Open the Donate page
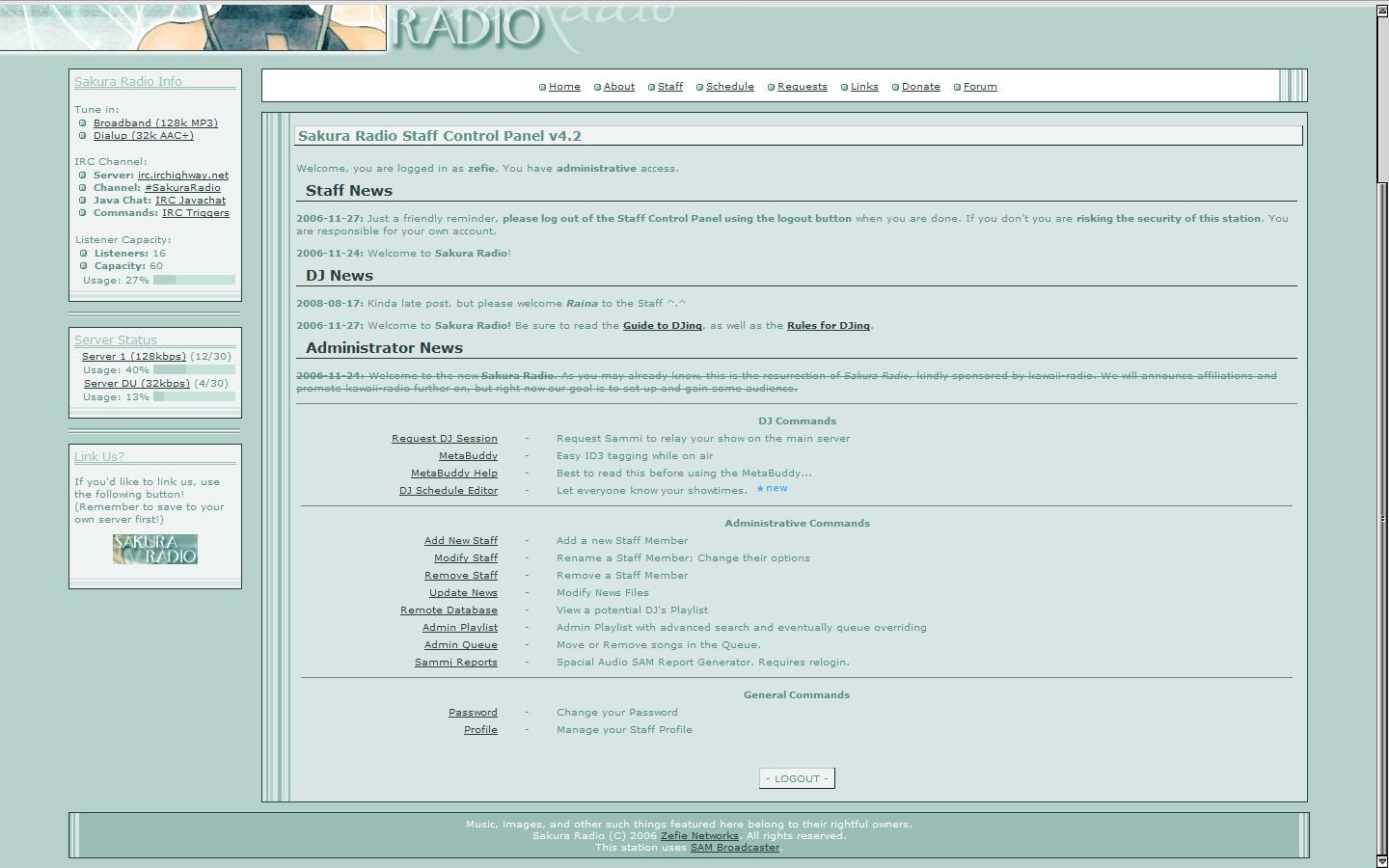1389x868 pixels. click(920, 87)
